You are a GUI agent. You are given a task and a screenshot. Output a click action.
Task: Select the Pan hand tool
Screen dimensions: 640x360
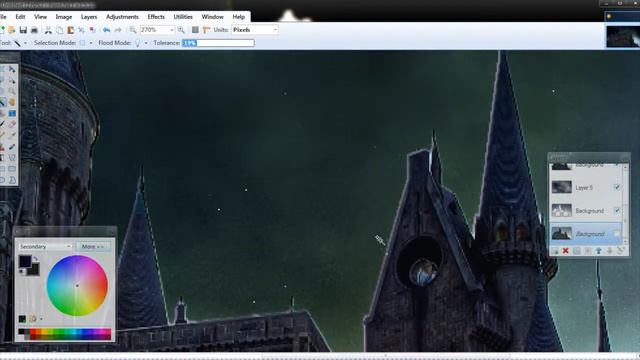pos(12,102)
